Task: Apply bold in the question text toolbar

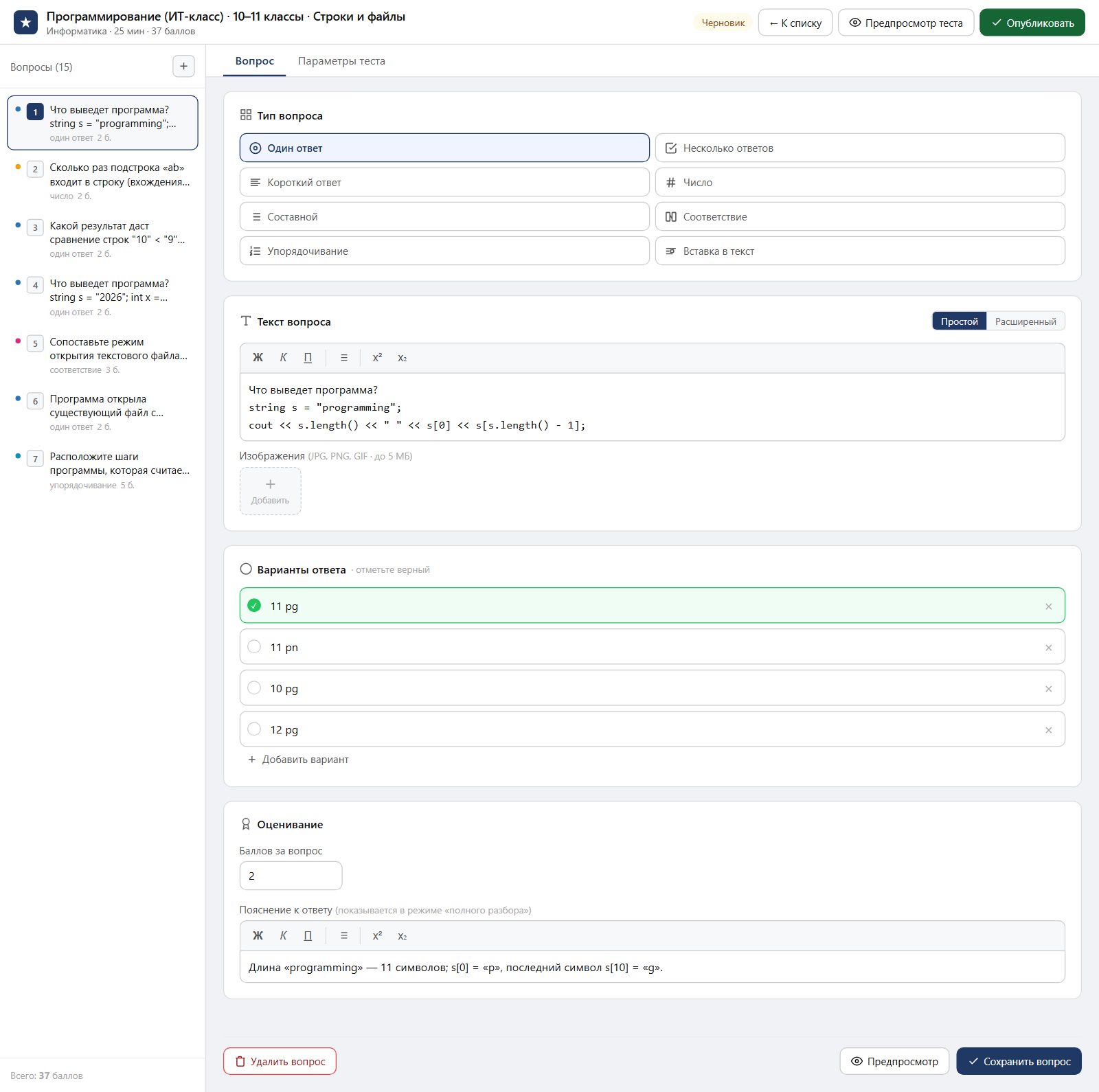Action: (258, 358)
